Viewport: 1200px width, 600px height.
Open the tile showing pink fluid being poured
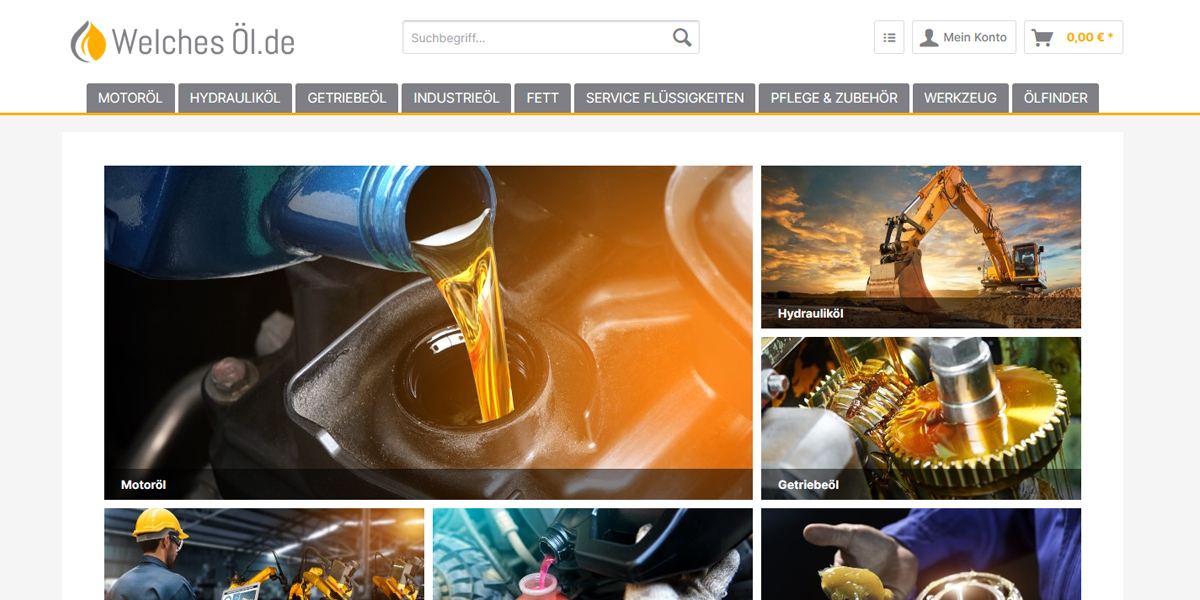click(x=593, y=554)
